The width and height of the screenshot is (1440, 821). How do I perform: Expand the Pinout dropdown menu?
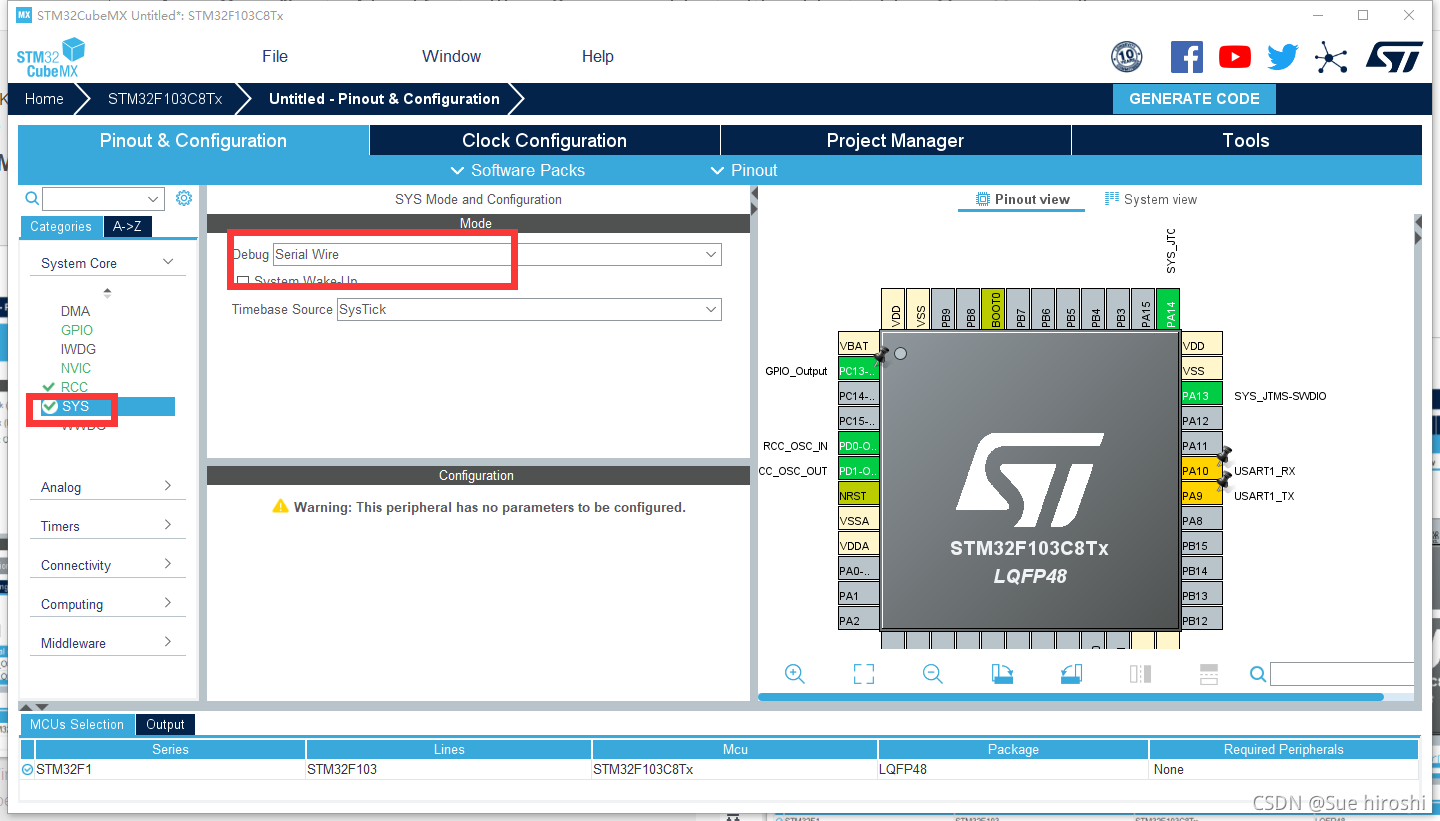click(744, 170)
